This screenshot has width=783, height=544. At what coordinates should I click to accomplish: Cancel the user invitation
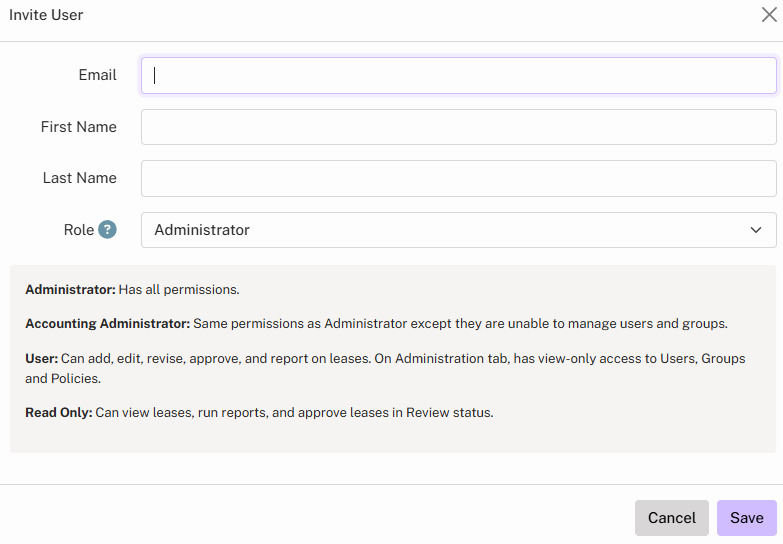[671, 518]
